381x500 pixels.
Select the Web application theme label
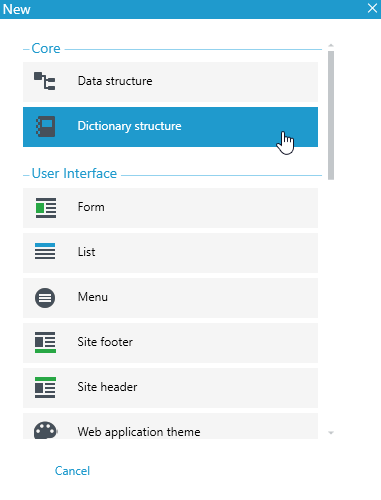coord(139,432)
